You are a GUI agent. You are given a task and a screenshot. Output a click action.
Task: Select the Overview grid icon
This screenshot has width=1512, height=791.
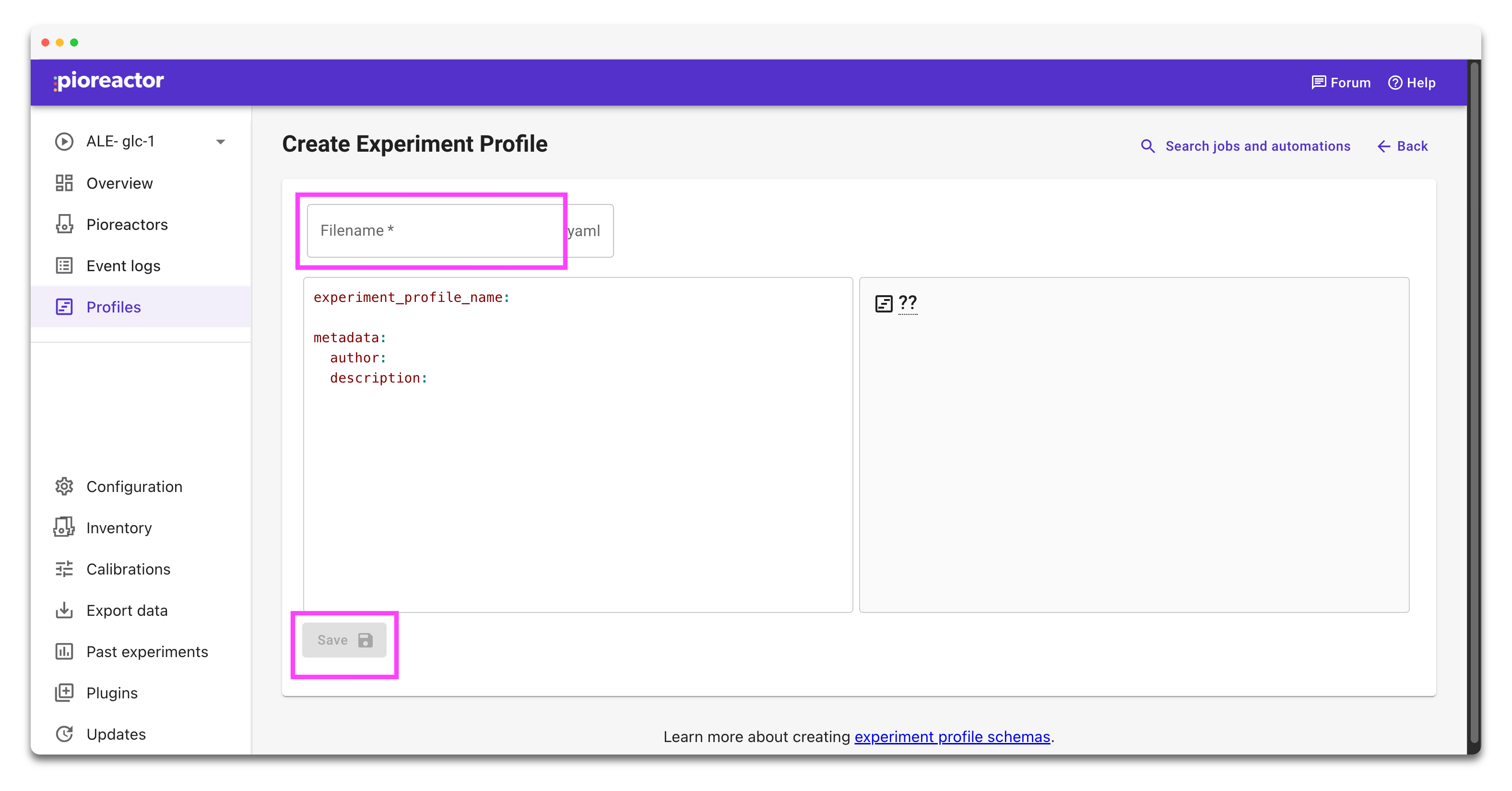pos(64,182)
